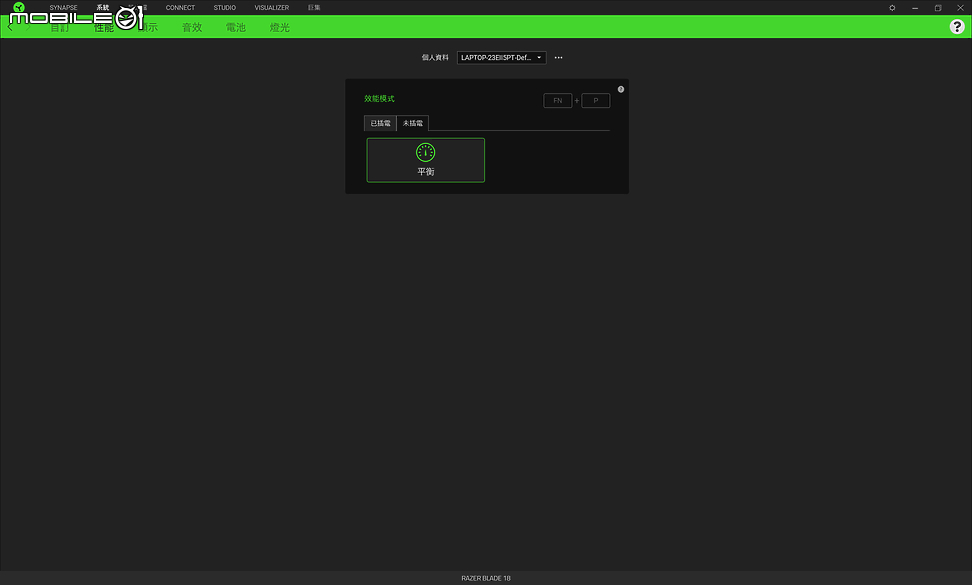Go to the 性能 sub-tab

pyautogui.click(x=104, y=27)
